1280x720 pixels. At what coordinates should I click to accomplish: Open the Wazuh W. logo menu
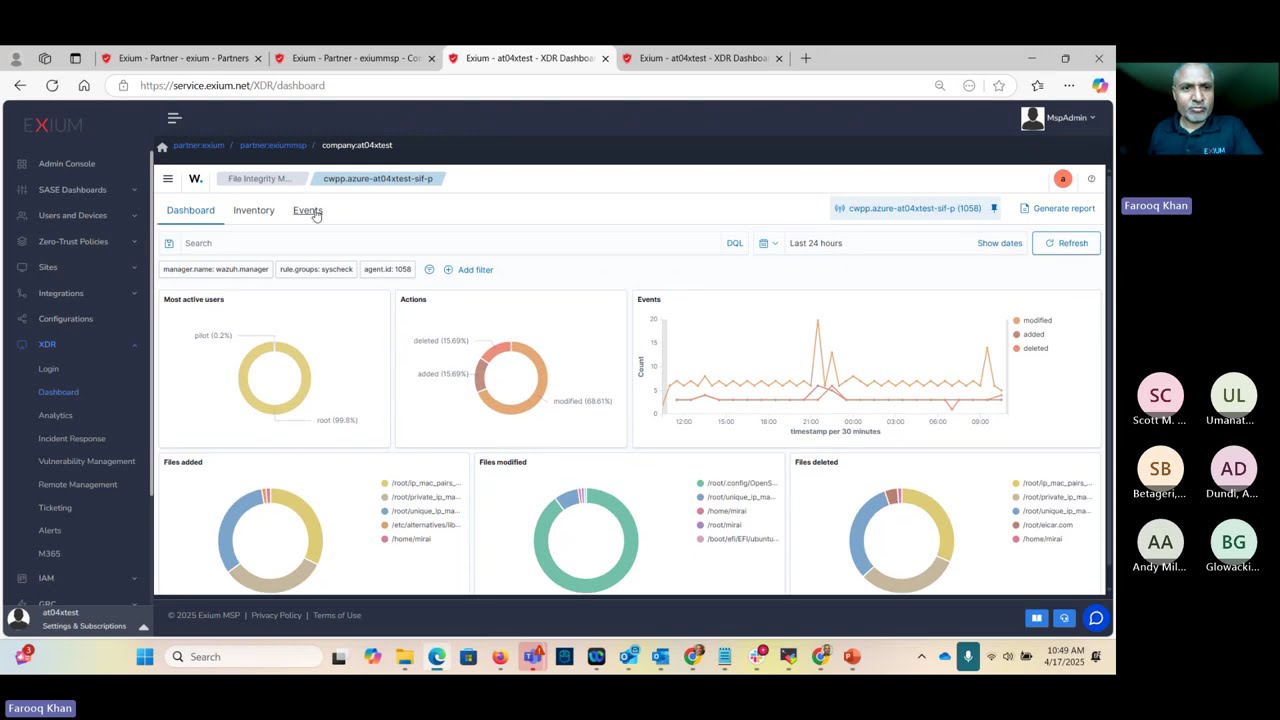tap(195, 179)
